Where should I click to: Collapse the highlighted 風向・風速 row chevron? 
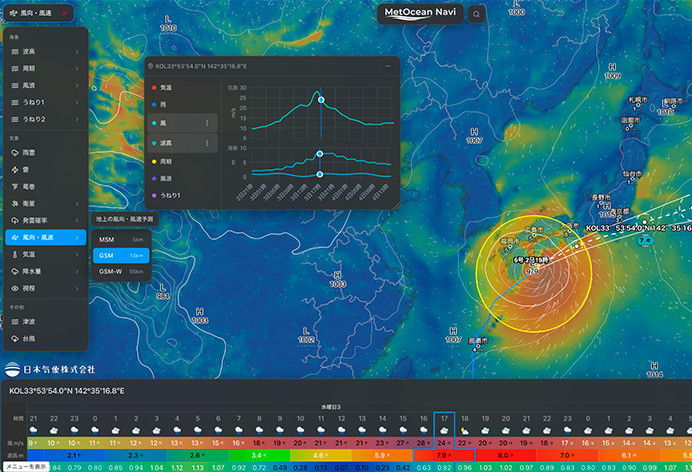click(77, 237)
